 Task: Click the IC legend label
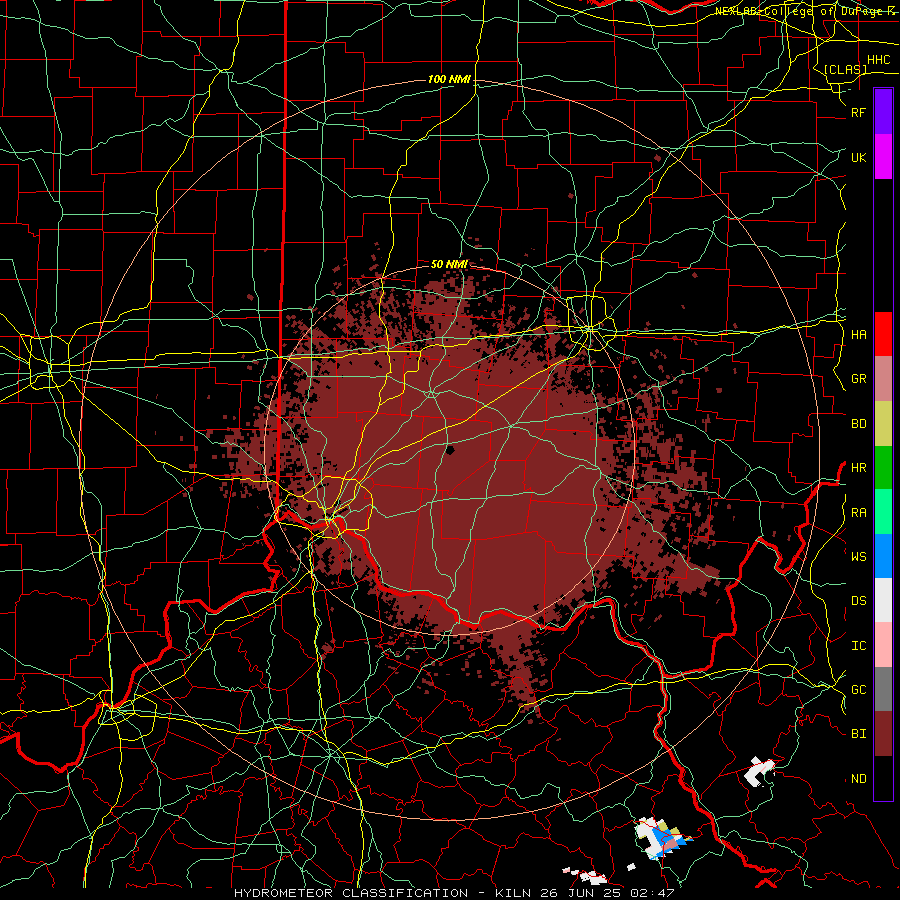859,646
